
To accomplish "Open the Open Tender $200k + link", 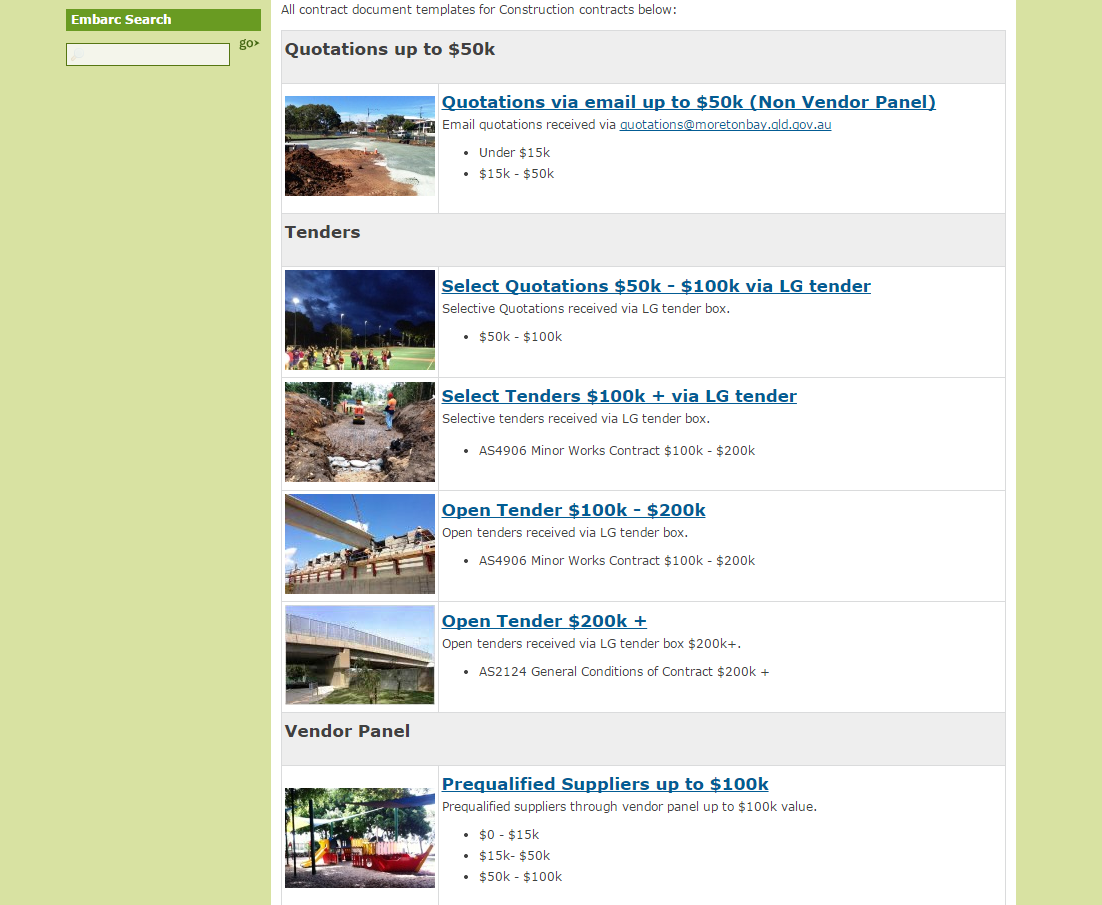I will pyautogui.click(x=544, y=621).
